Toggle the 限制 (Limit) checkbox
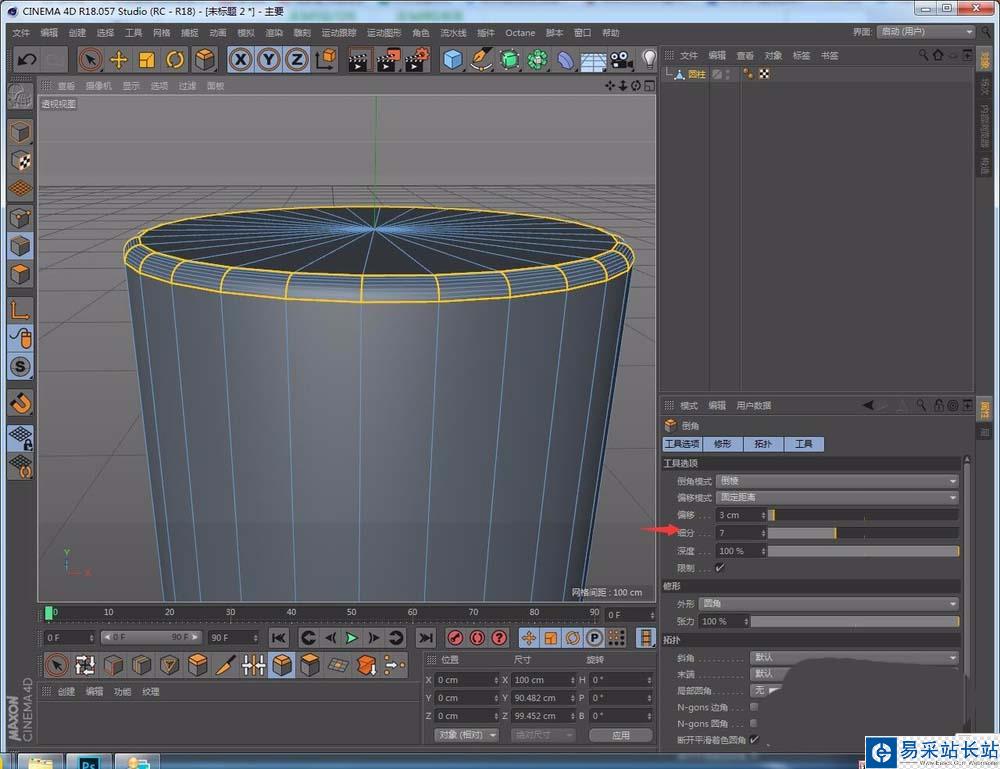This screenshot has width=1000, height=769. (720, 568)
